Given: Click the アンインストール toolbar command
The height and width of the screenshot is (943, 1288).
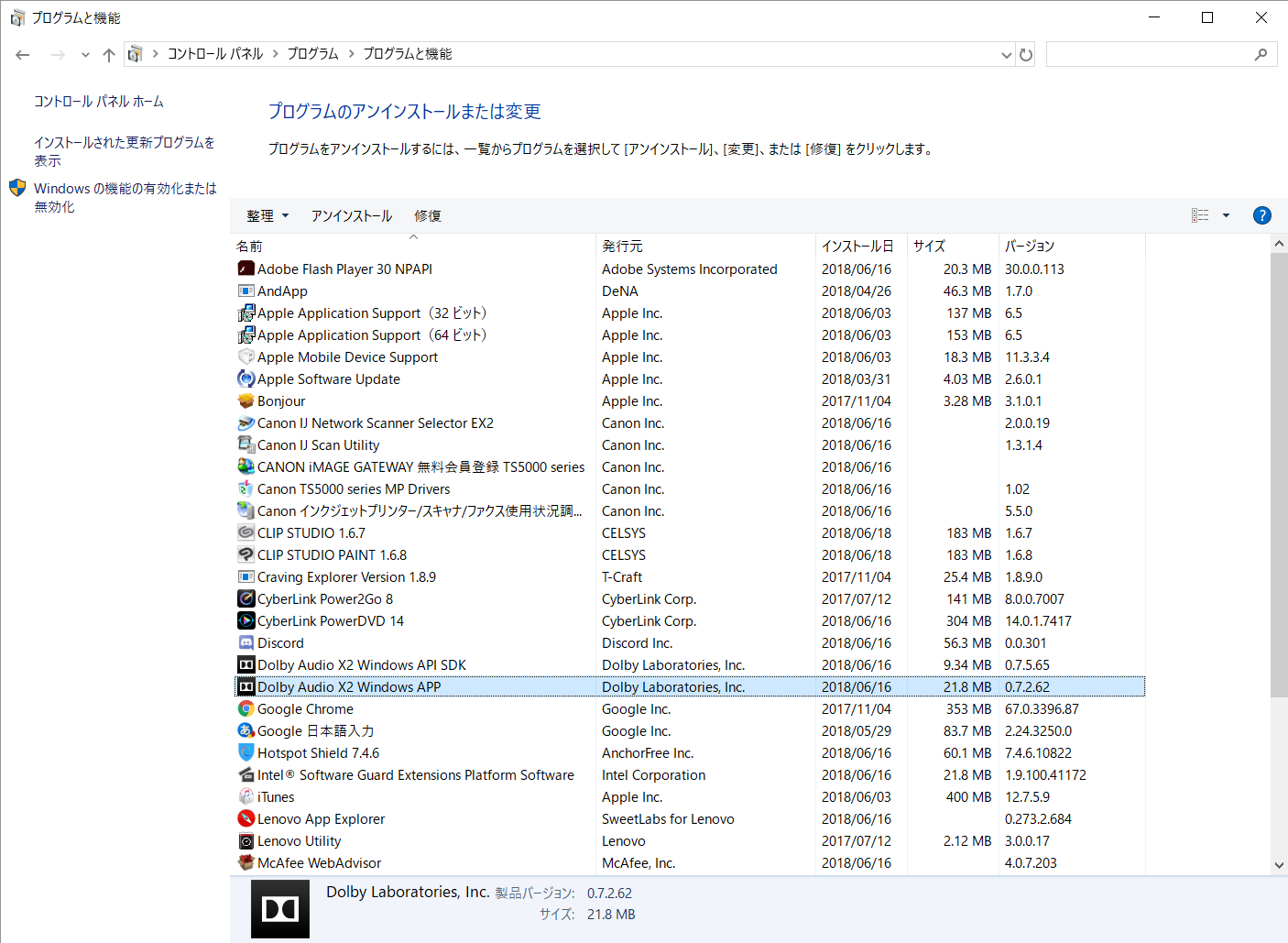Looking at the screenshot, I should pyautogui.click(x=351, y=215).
